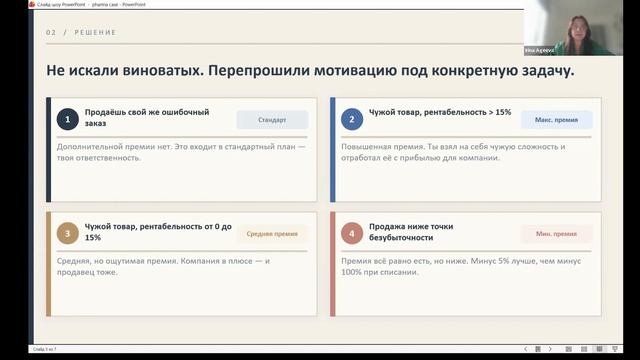
Task: Advance to next slide using right arrow
Action: (550, 349)
